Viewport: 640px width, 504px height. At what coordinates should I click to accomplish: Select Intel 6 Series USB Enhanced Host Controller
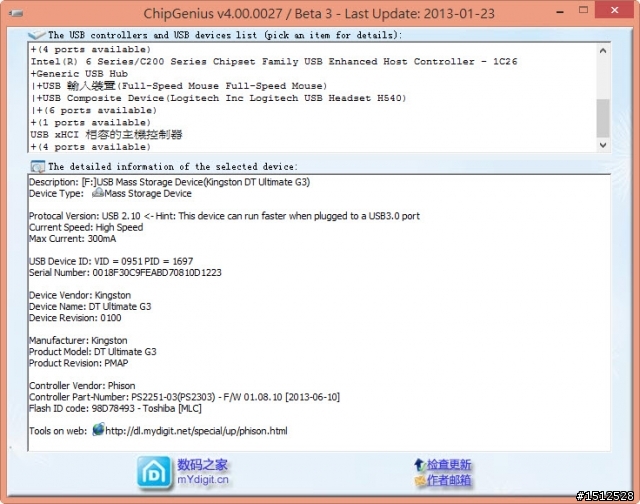(274, 62)
